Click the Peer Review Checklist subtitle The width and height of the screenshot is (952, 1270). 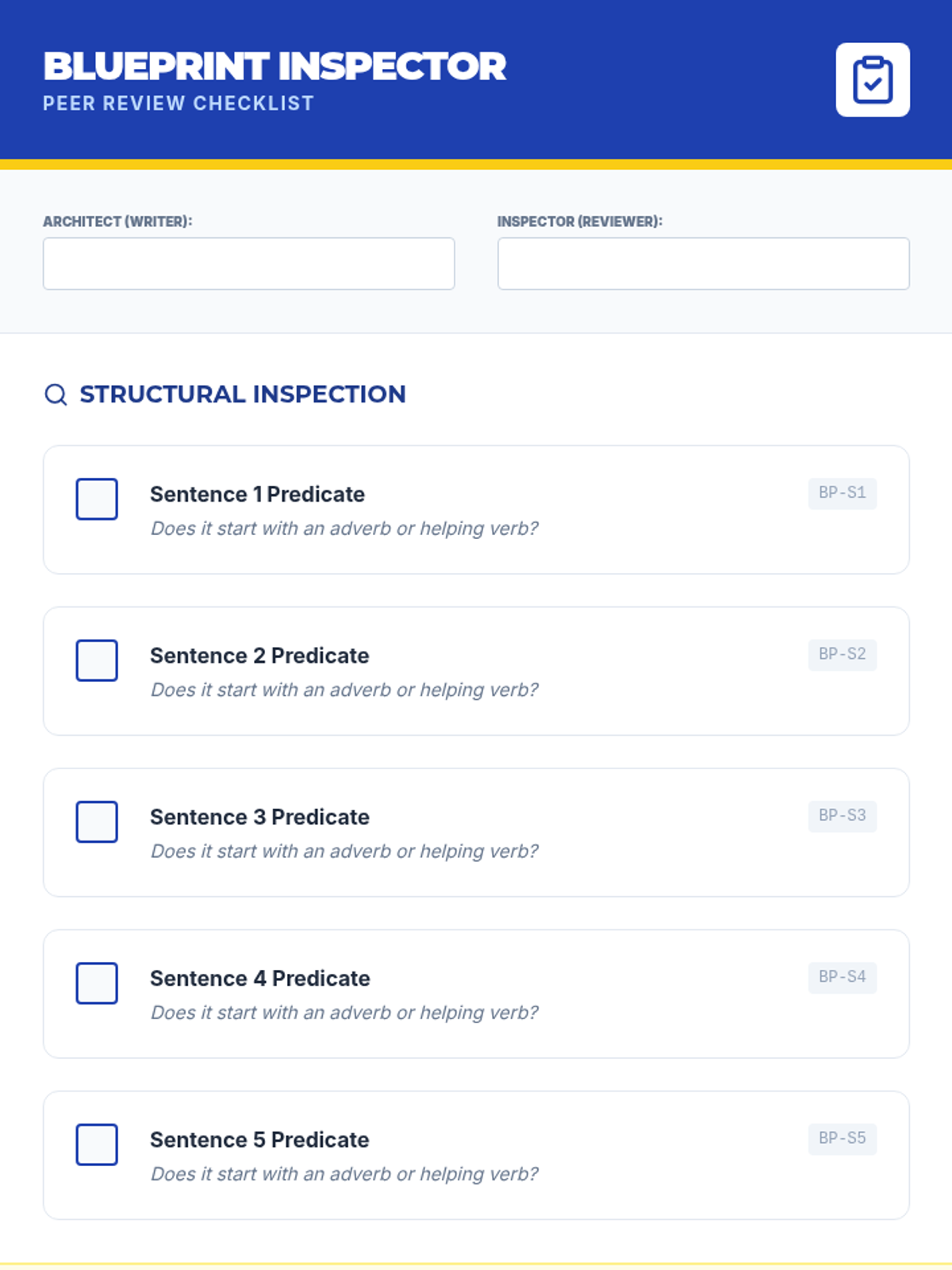178,103
